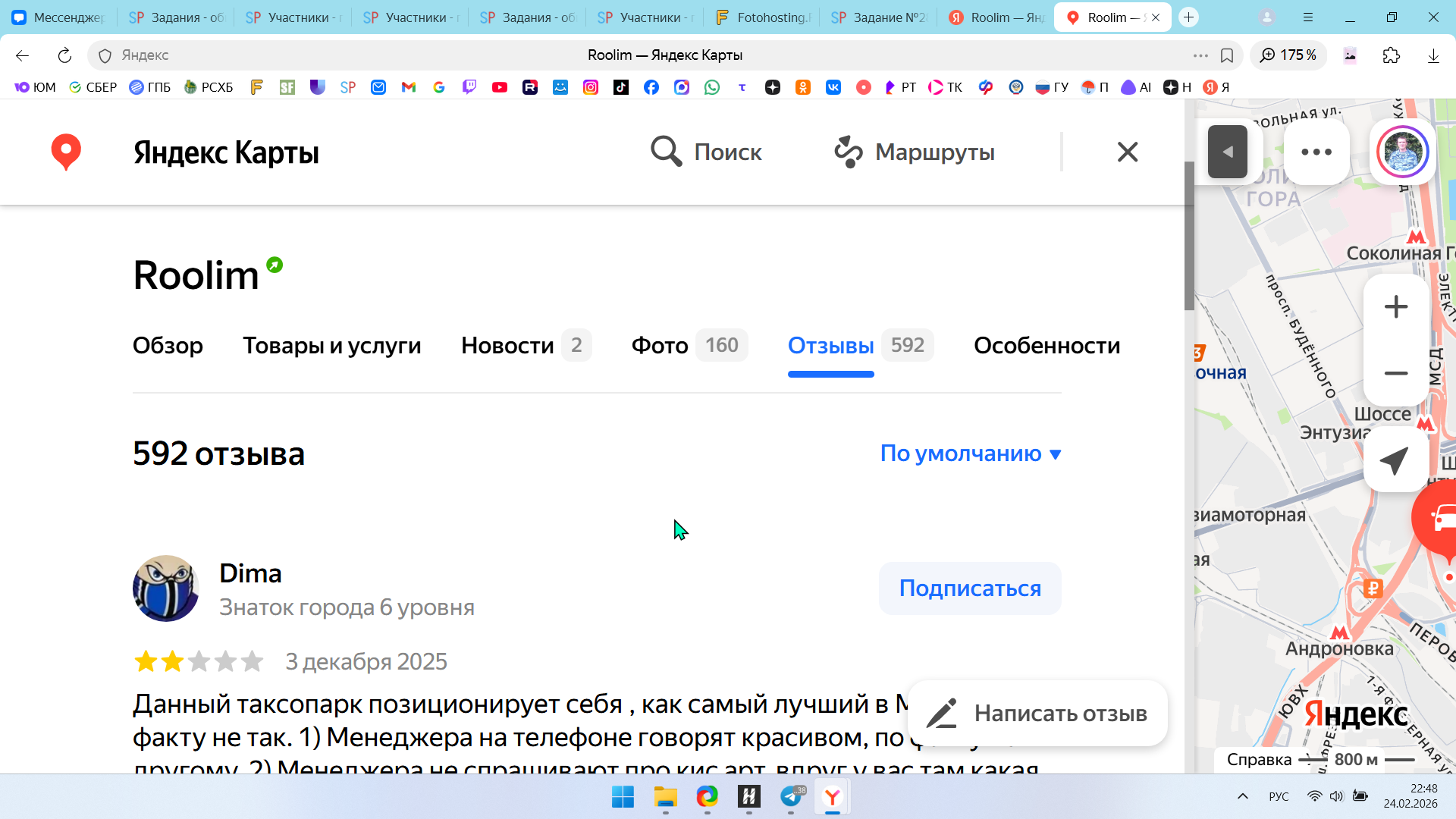
Task: Locate me with the arrow button
Action: [x=1394, y=460]
